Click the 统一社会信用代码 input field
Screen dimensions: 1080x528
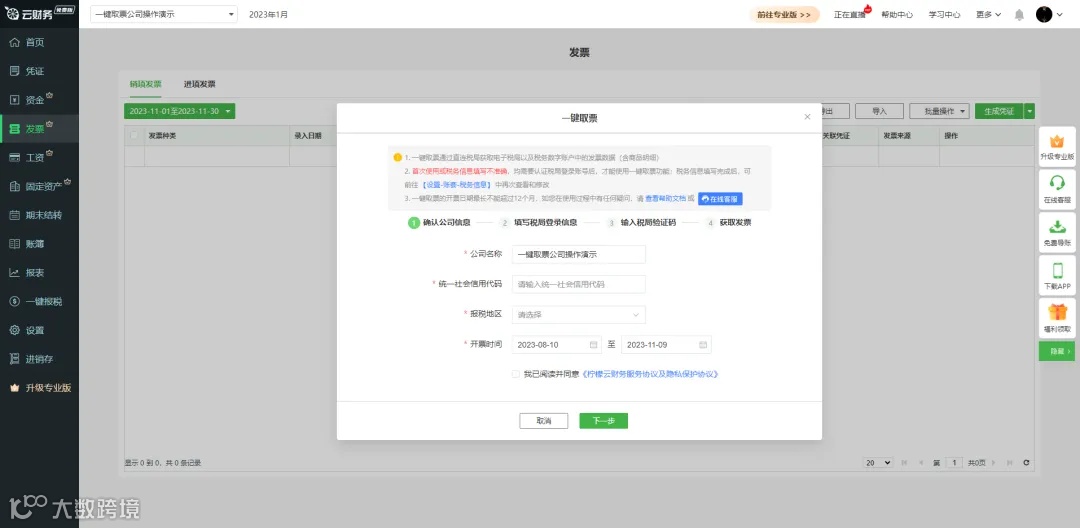coord(579,284)
